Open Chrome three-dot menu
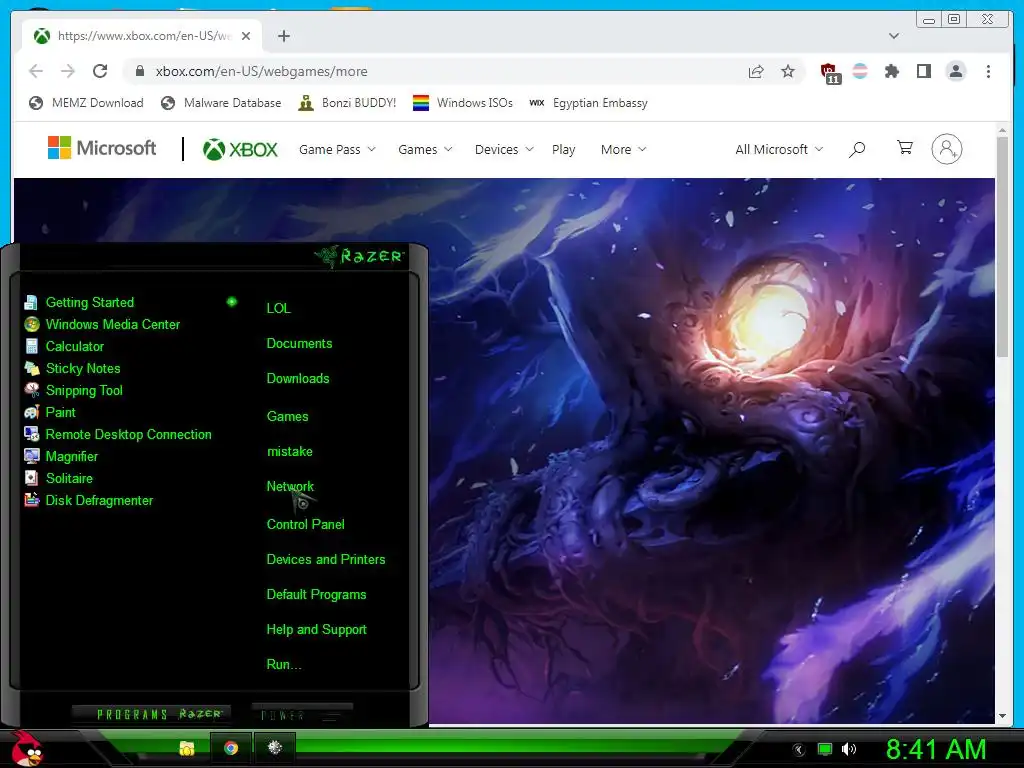Image resolution: width=1024 pixels, height=768 pixels. (988, 71)
